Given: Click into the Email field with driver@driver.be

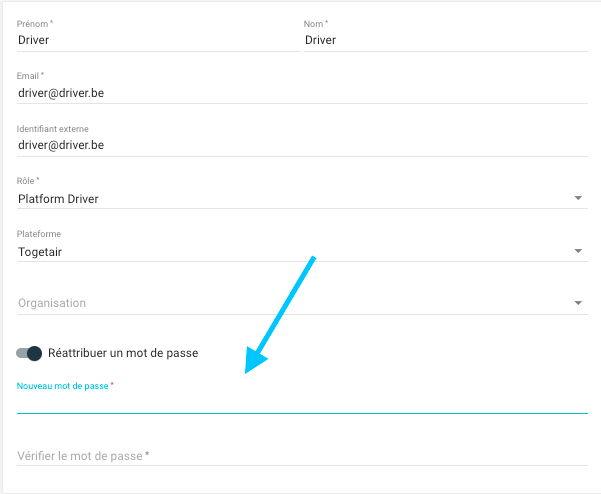Looking at the screenshot, I should [x=302, y=93].
